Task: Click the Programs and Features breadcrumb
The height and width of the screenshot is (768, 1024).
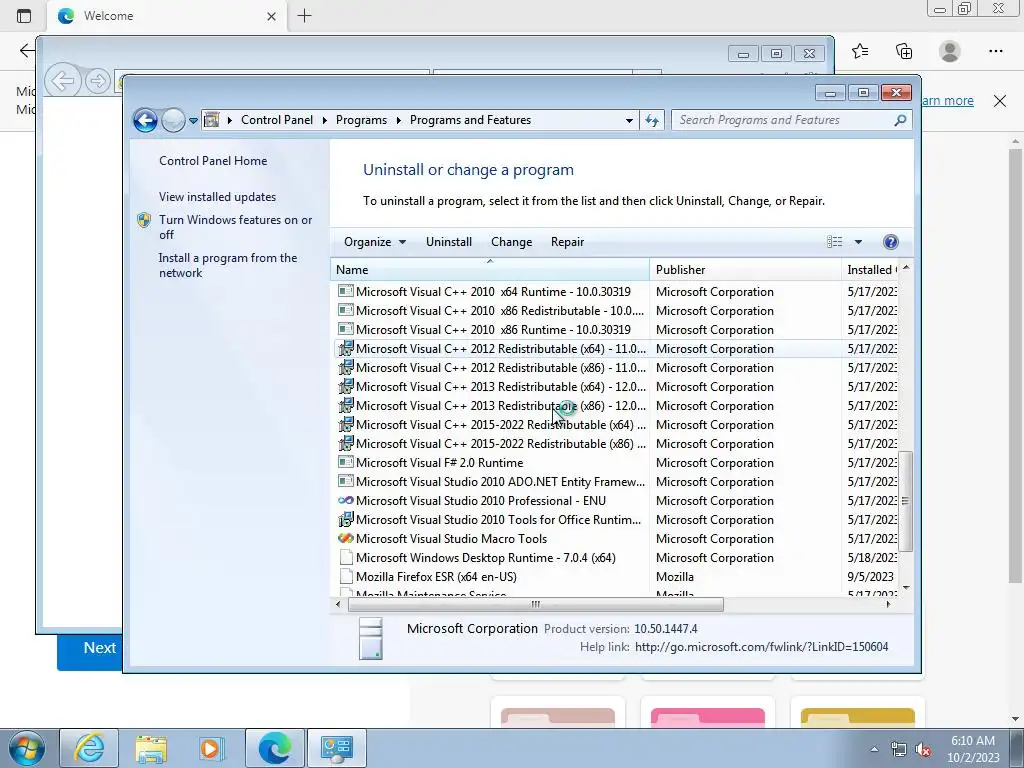Action: coord(470,120)
